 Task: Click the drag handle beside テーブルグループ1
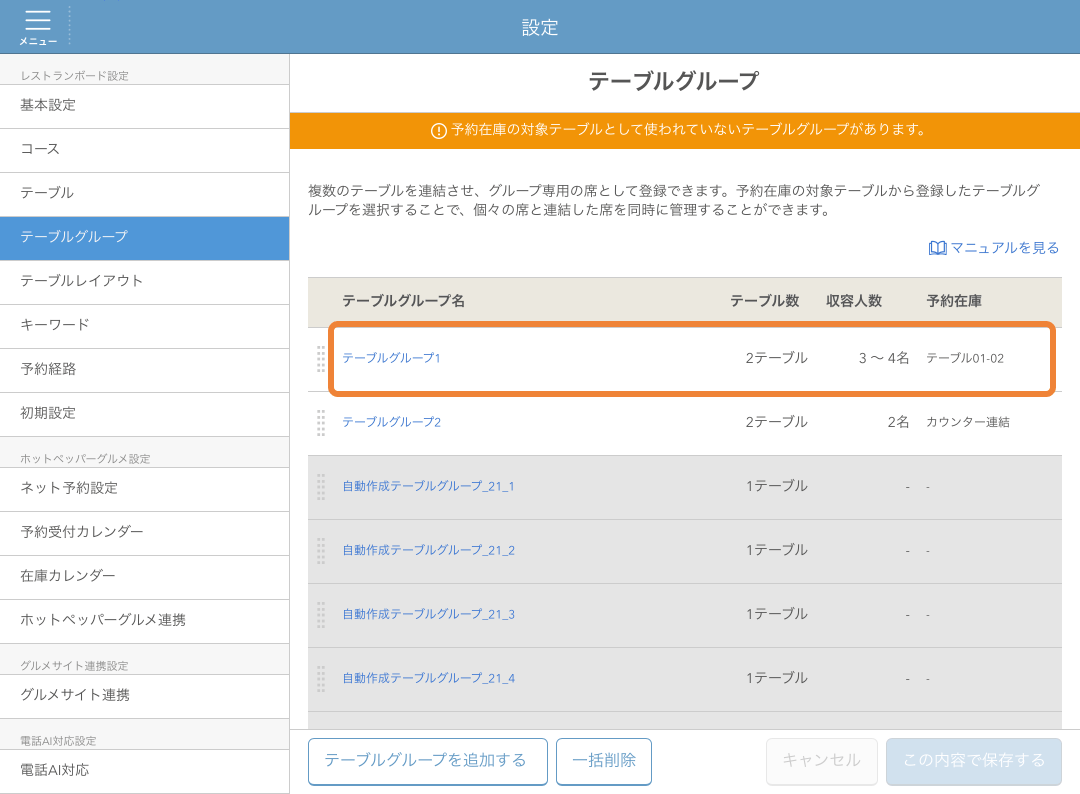click(321, 359)
